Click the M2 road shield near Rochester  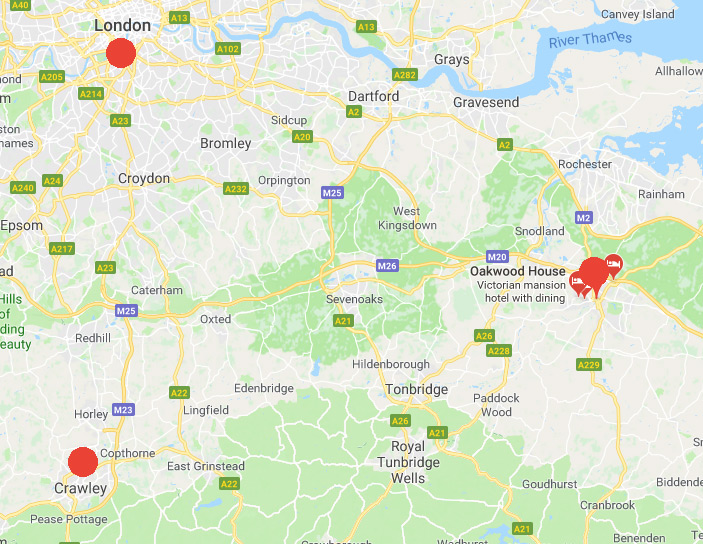coord(583,218)
